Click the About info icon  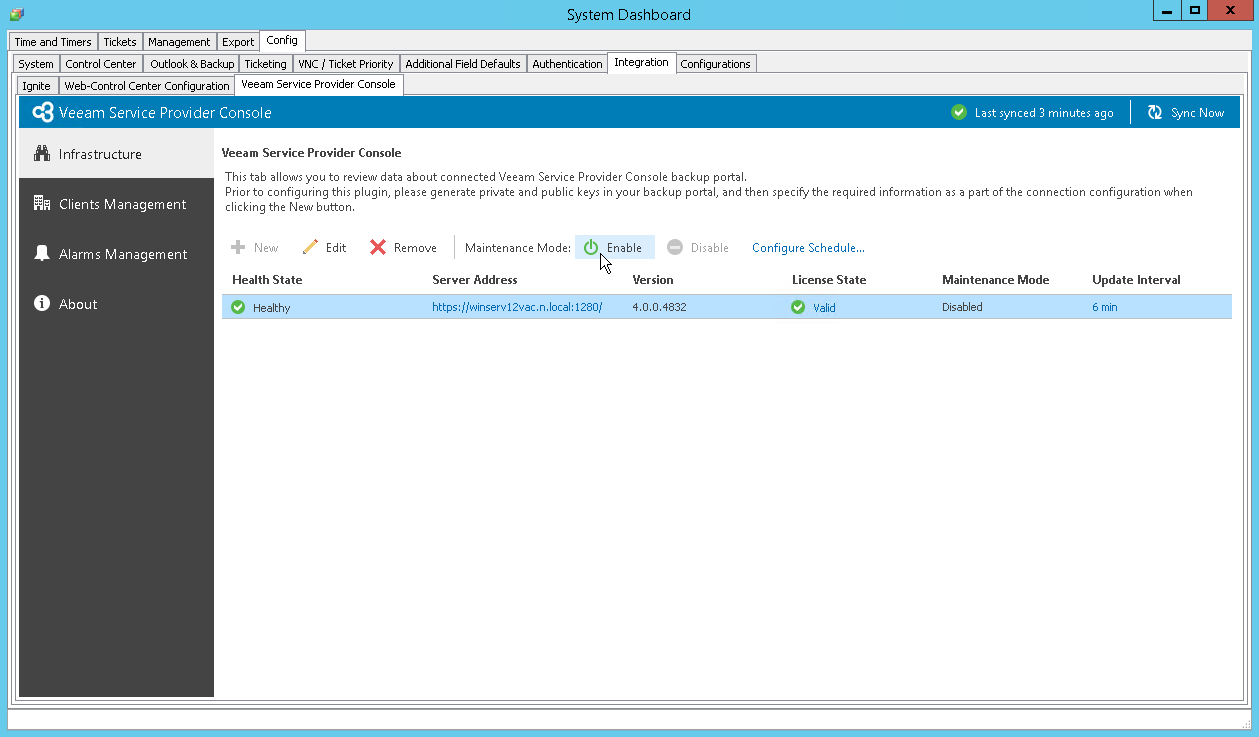pyautogui.click(x=42, y=304)
